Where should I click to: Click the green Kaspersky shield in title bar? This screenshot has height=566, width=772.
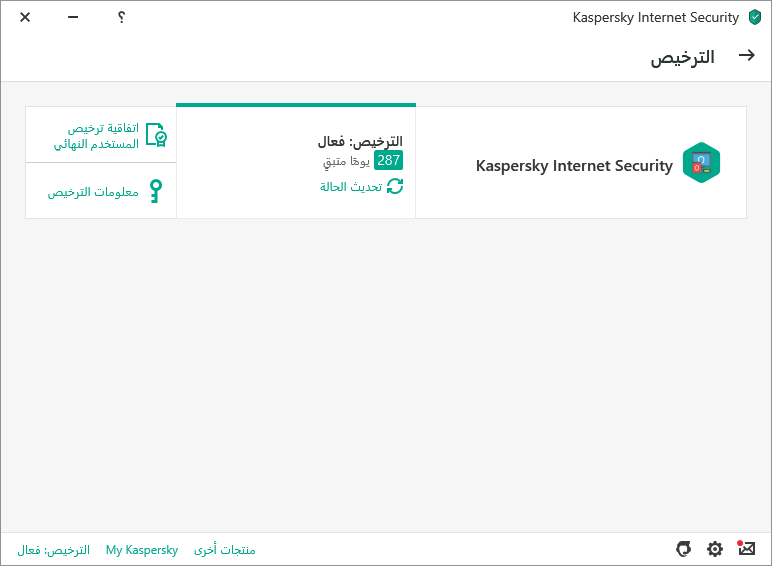[755, 17]
